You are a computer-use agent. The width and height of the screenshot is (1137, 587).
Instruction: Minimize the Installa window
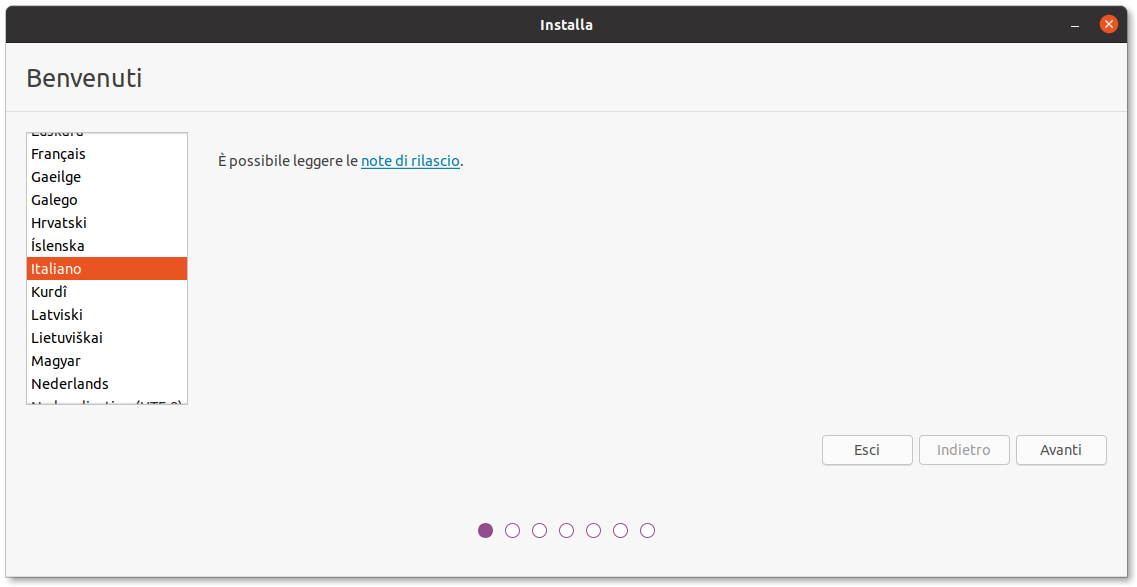(1075, 25)
